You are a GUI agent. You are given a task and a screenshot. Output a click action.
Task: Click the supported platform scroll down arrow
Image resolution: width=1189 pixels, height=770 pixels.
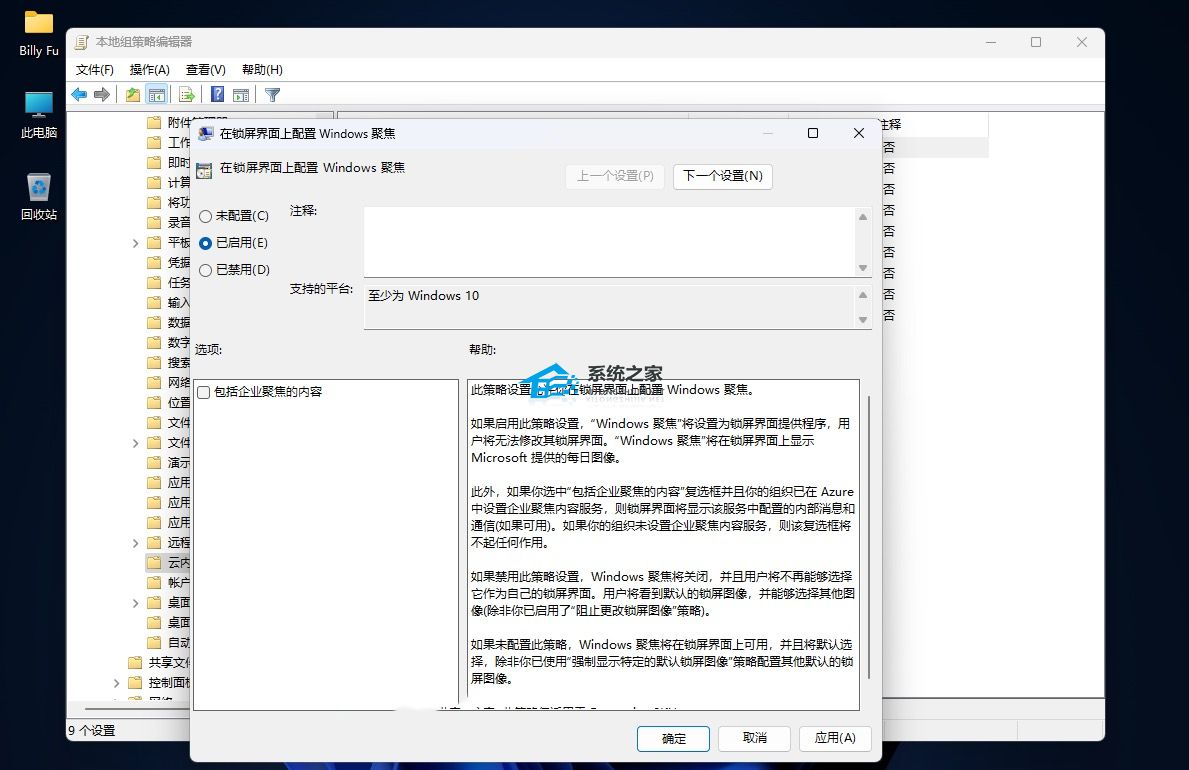863,320
